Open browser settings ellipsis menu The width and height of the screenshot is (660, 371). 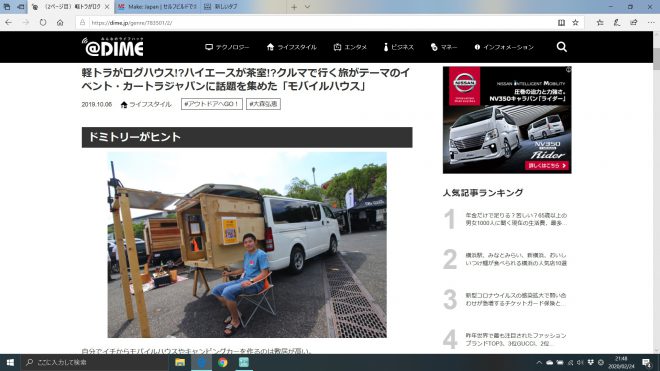pyautogui.click(x=651, y=23)
